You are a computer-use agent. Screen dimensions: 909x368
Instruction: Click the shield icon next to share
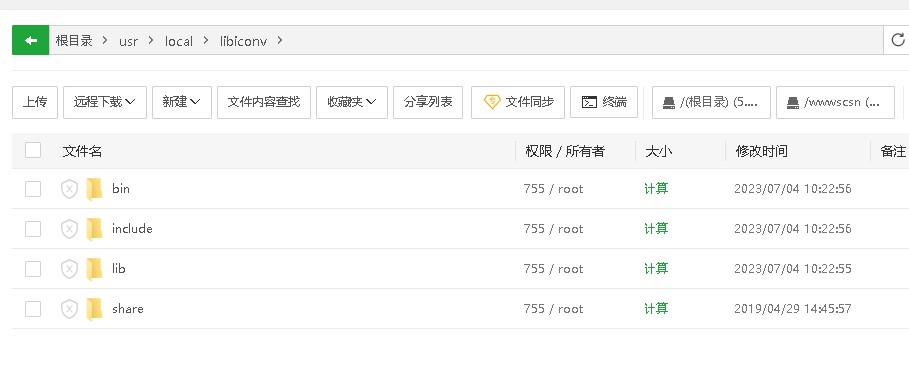coord(69,309)
